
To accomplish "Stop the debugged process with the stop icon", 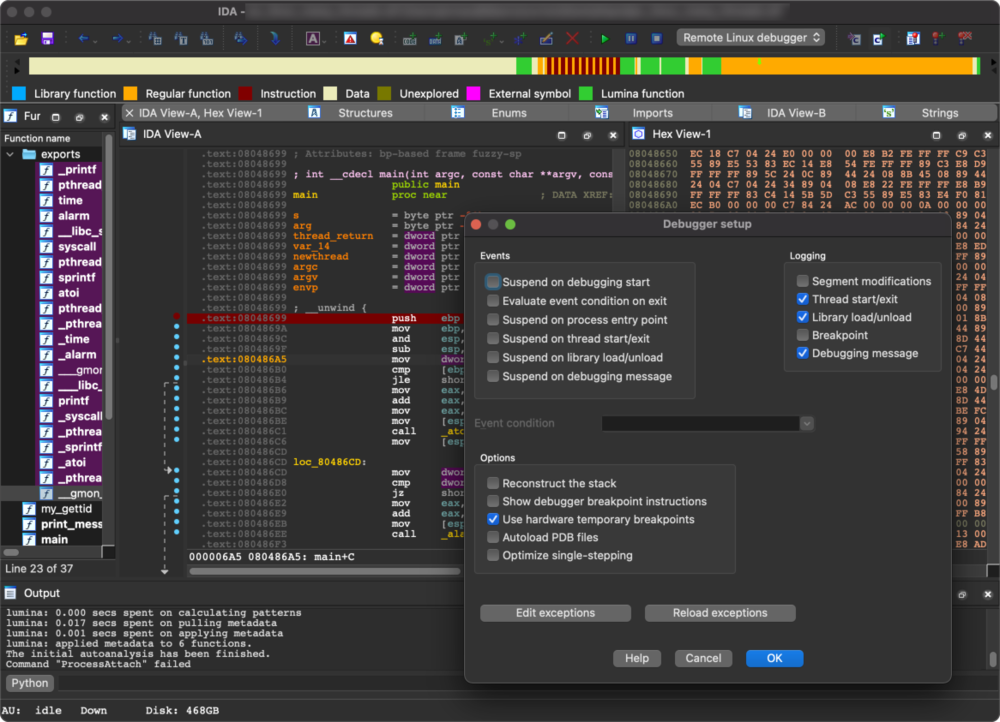I will (657, 37).
